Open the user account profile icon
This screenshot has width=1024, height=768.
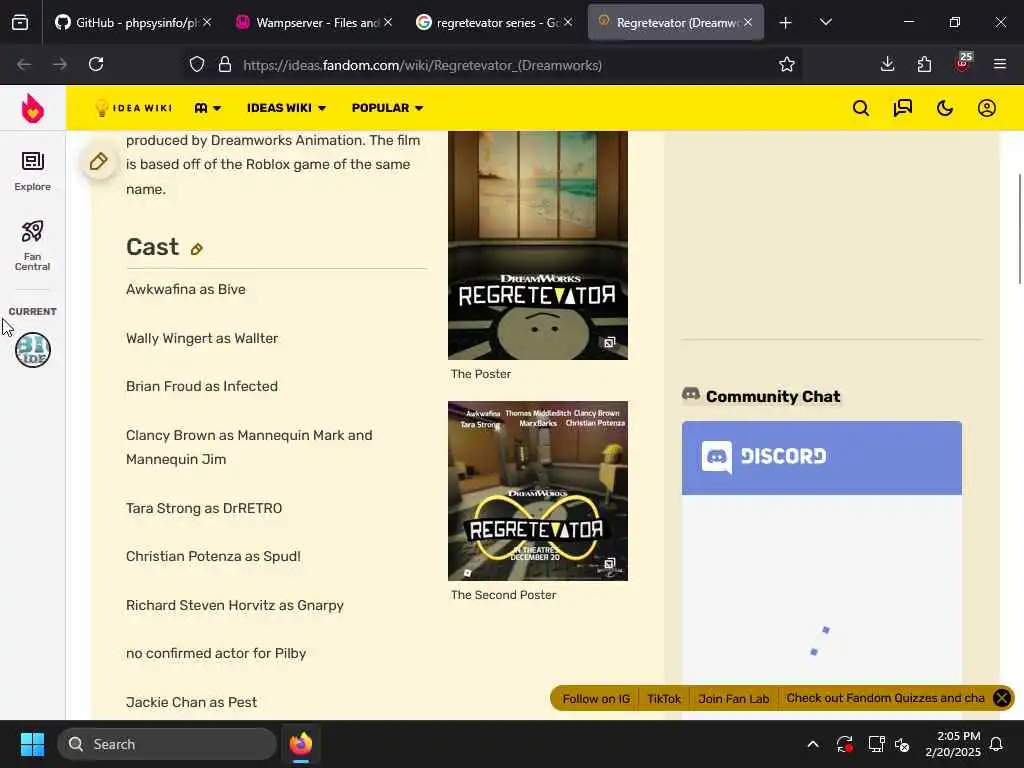point(986,108)
